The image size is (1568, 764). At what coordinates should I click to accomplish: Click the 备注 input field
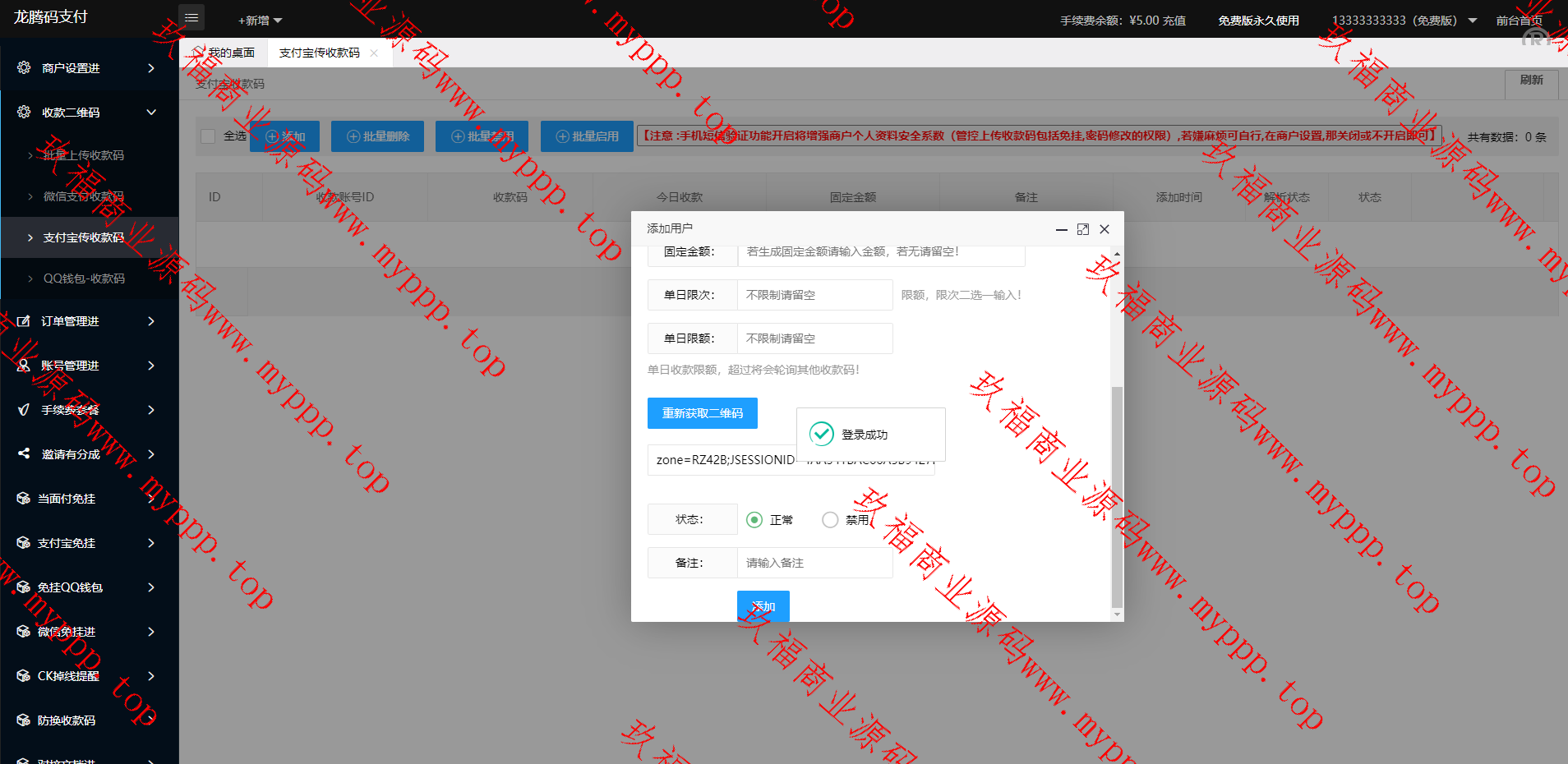814,563
